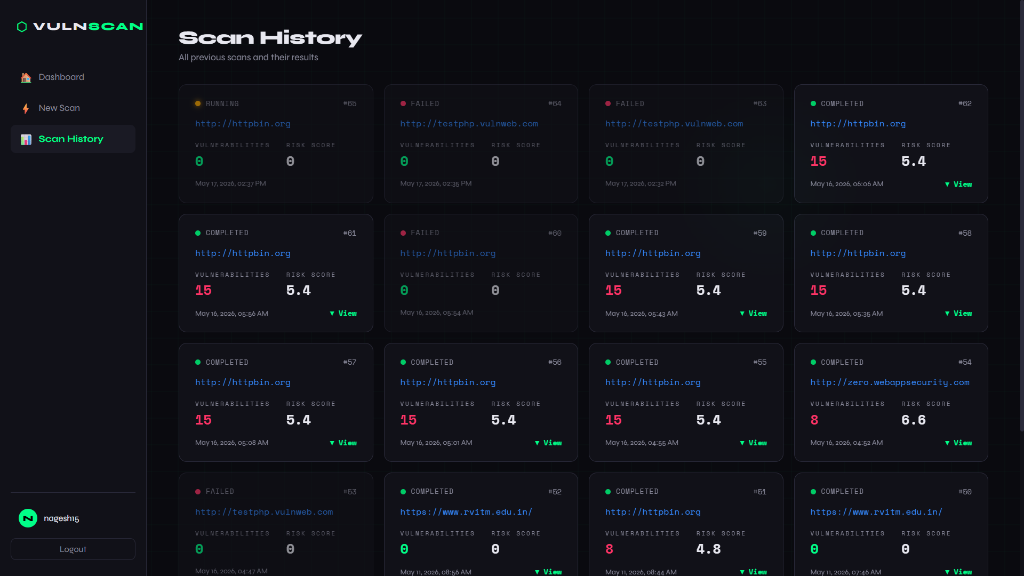Open httpbin.org link on scan #51
1024x576 pixels.
(x=653, y=513)
